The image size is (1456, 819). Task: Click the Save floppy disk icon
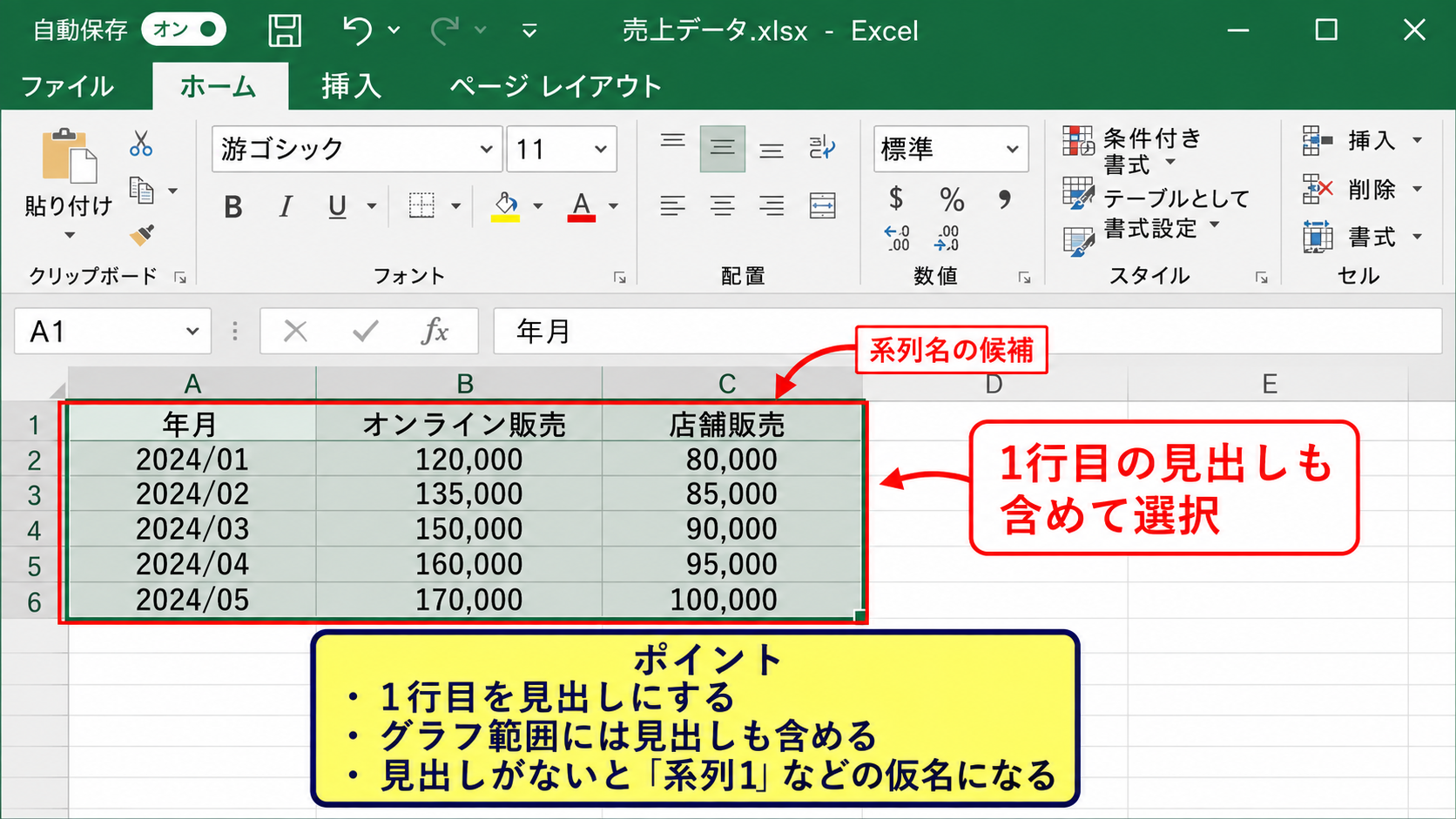tap(284, 30)
